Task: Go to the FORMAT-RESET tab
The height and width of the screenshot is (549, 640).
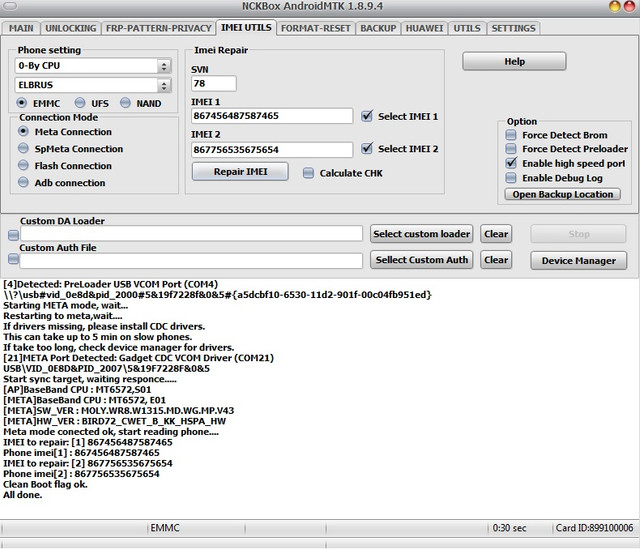Action: [x=316, y=28]
